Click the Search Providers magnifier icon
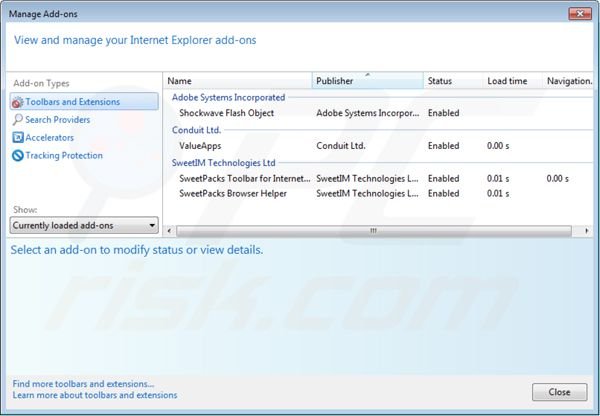Screen dimensions: 600x416 (18, 120)
